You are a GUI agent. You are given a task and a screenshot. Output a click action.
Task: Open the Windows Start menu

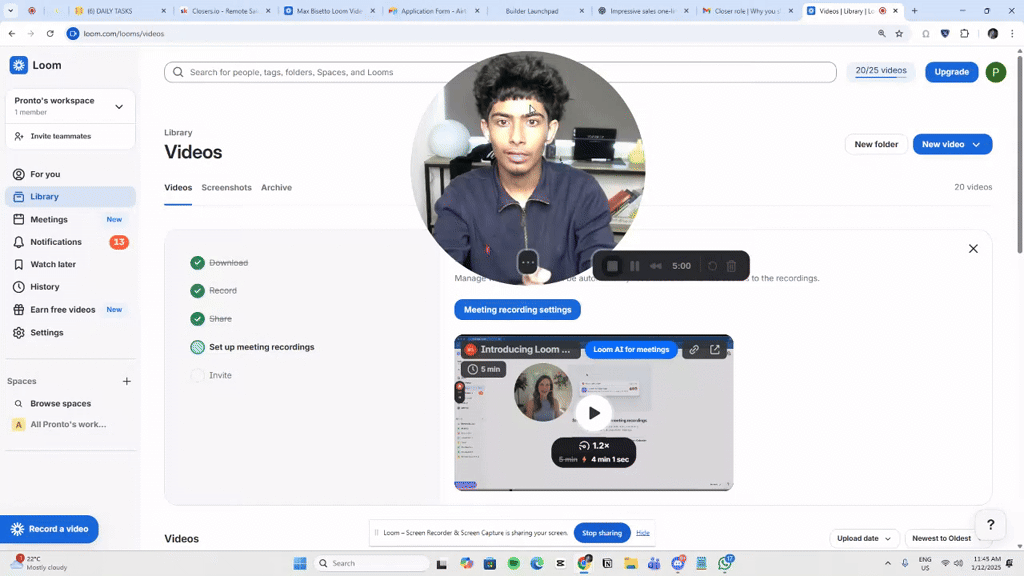(300, 564)
